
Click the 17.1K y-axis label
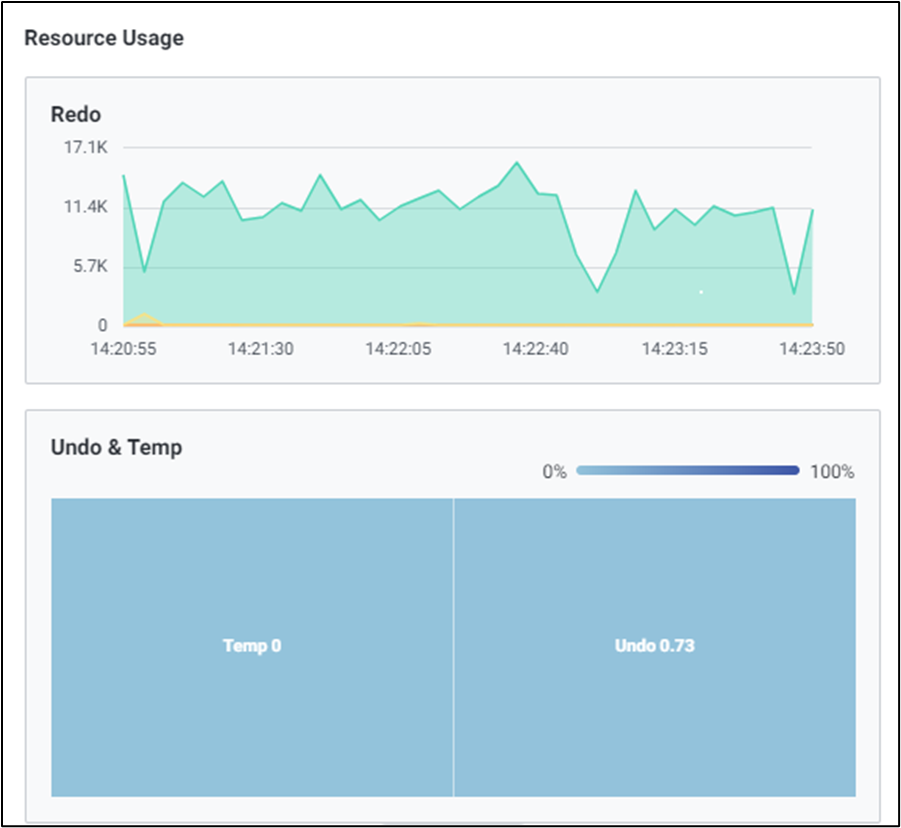coord(86,148)
